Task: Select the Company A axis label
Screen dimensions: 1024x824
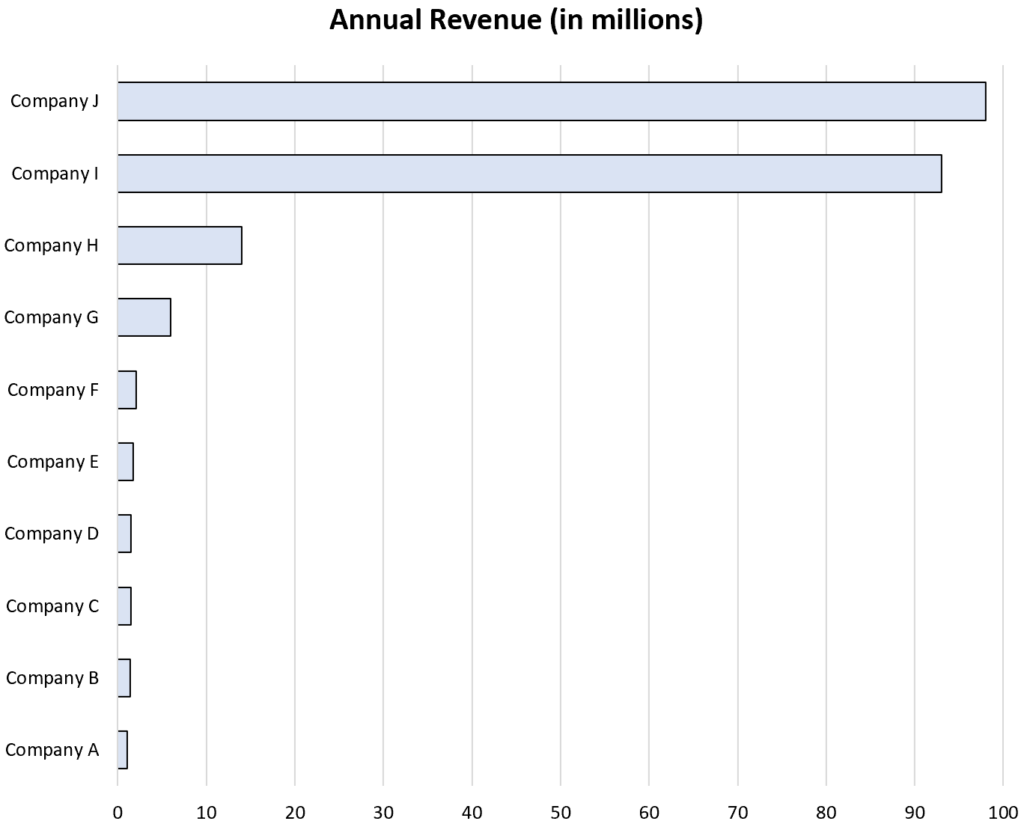Action: click(x=52, y=750)
